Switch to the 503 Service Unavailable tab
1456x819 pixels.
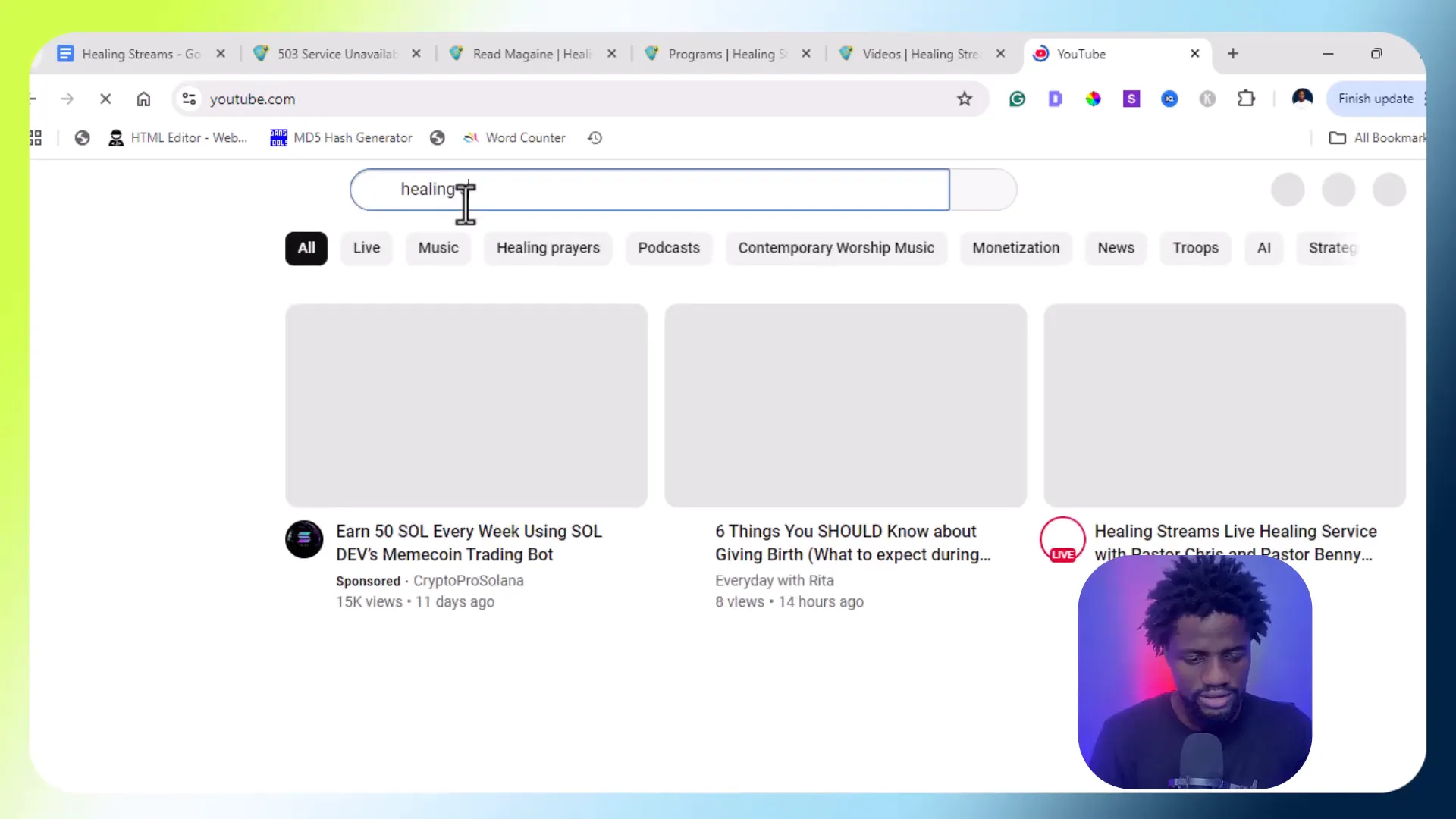[326, 54]
